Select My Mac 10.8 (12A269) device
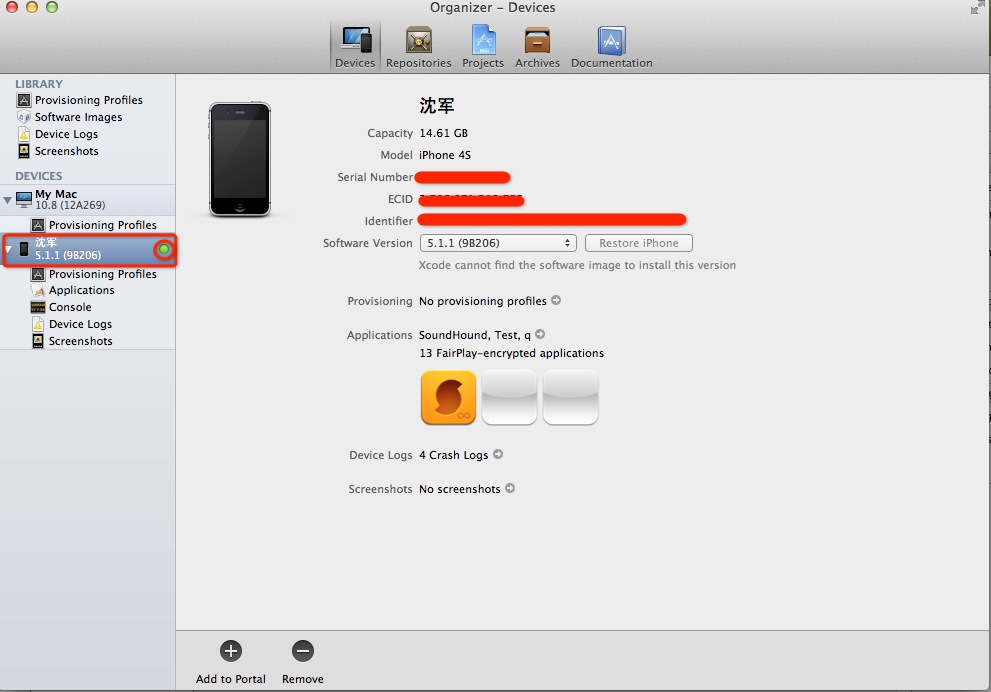The width and height of the screenshot is (991, 692). click(x=87, y=200)
